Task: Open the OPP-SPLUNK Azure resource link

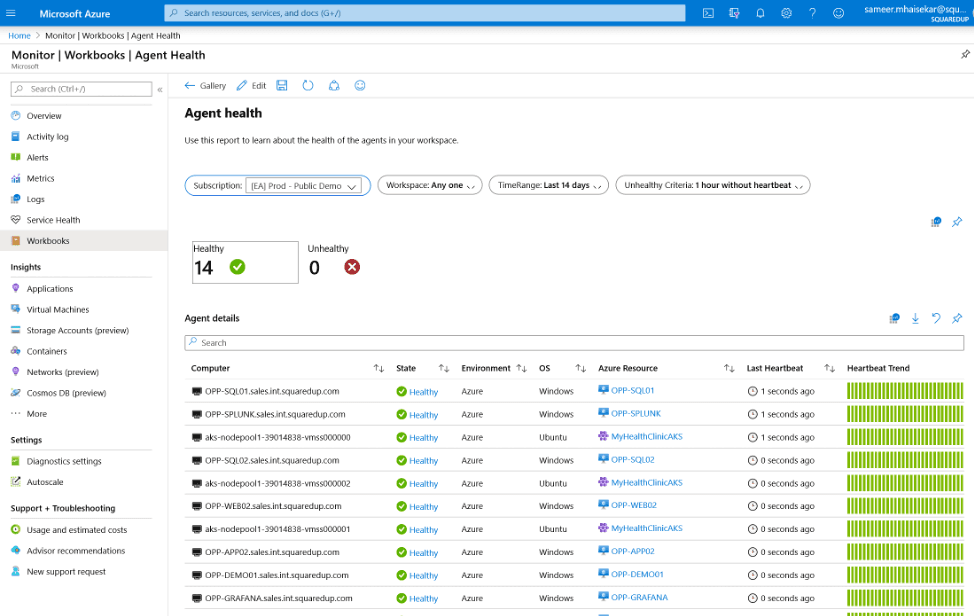Action: point(636,414)
